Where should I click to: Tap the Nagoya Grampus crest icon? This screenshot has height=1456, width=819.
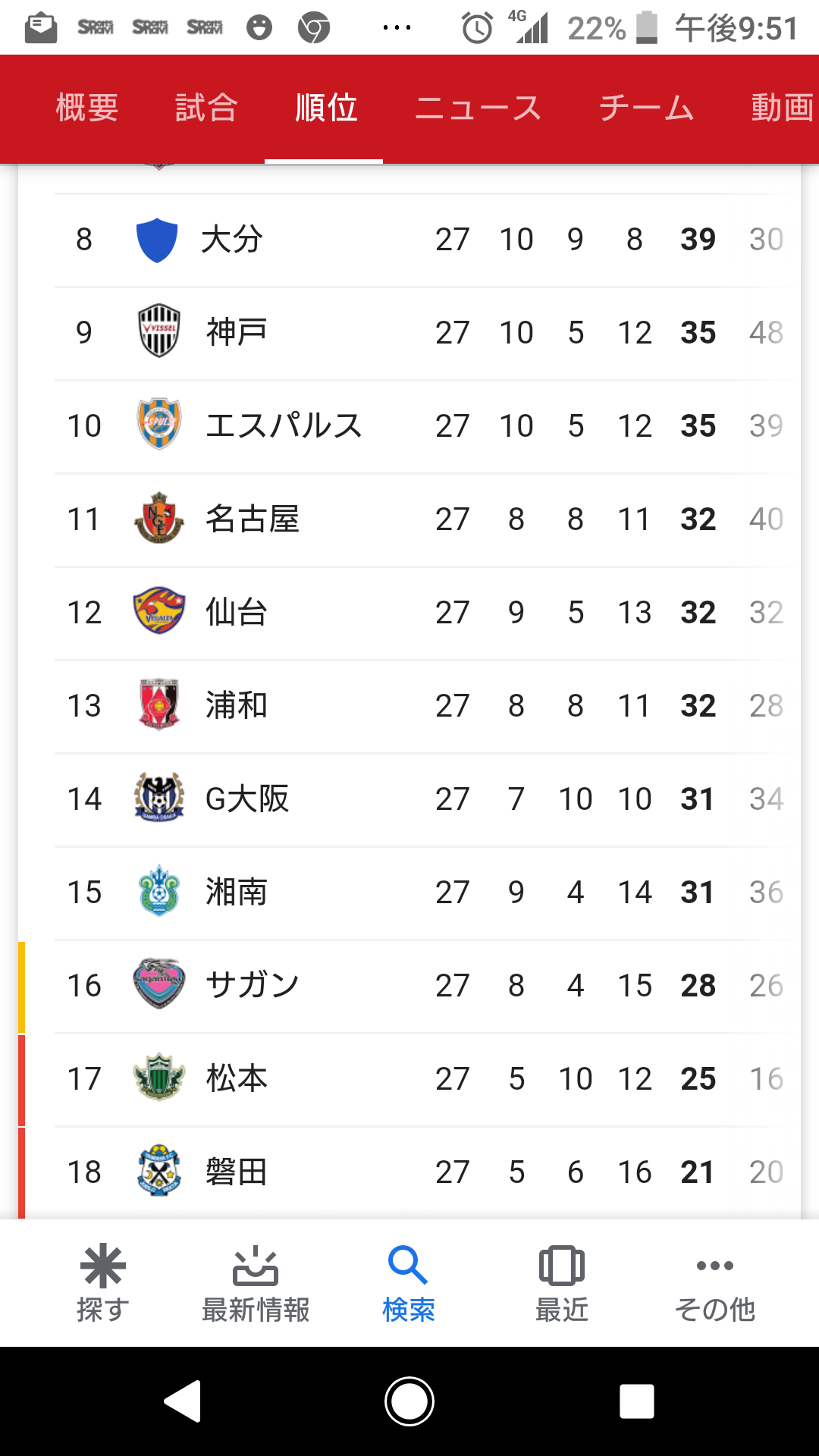click(159, 518)
